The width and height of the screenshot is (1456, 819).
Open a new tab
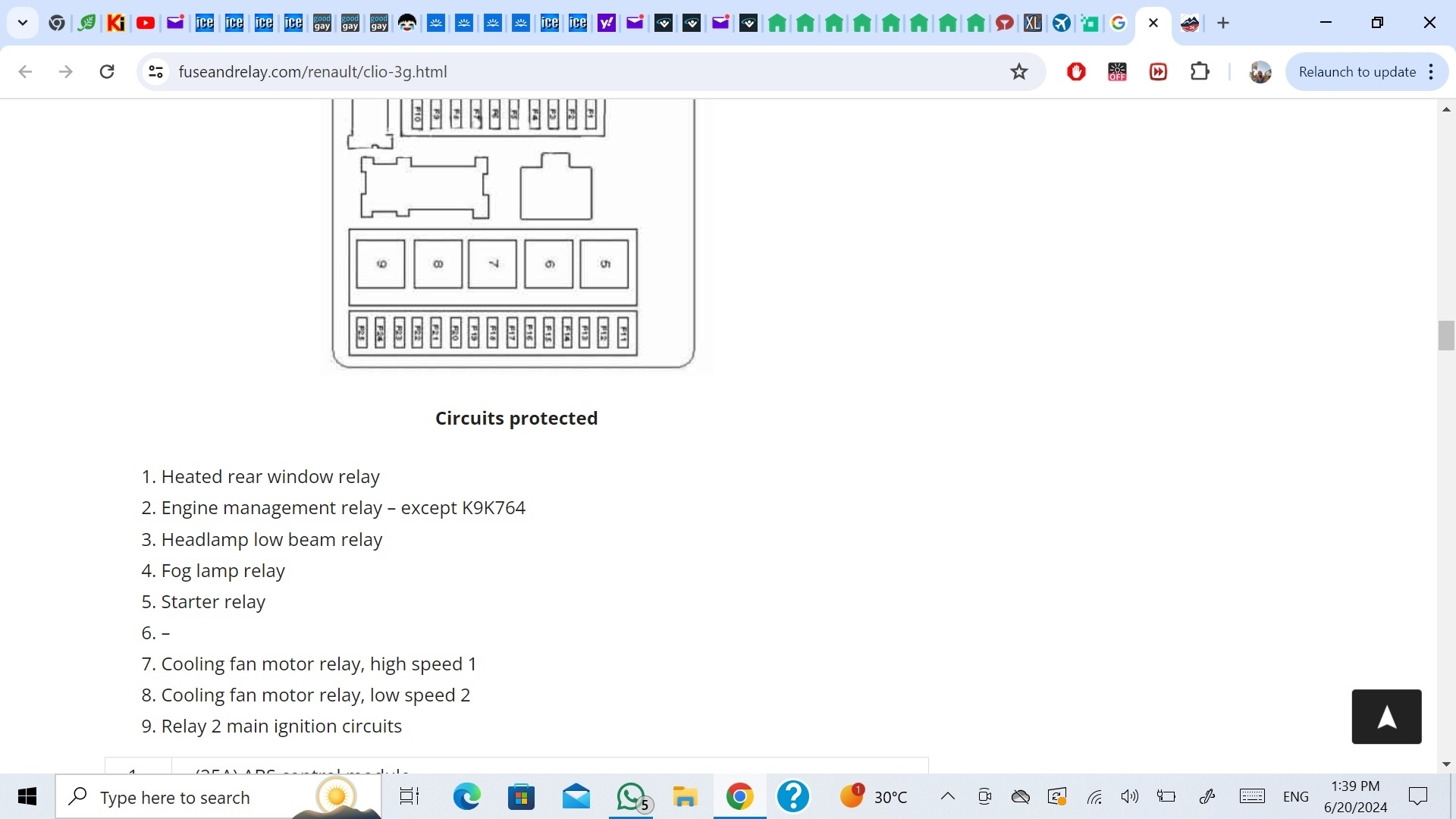(x=1223, y=24)
